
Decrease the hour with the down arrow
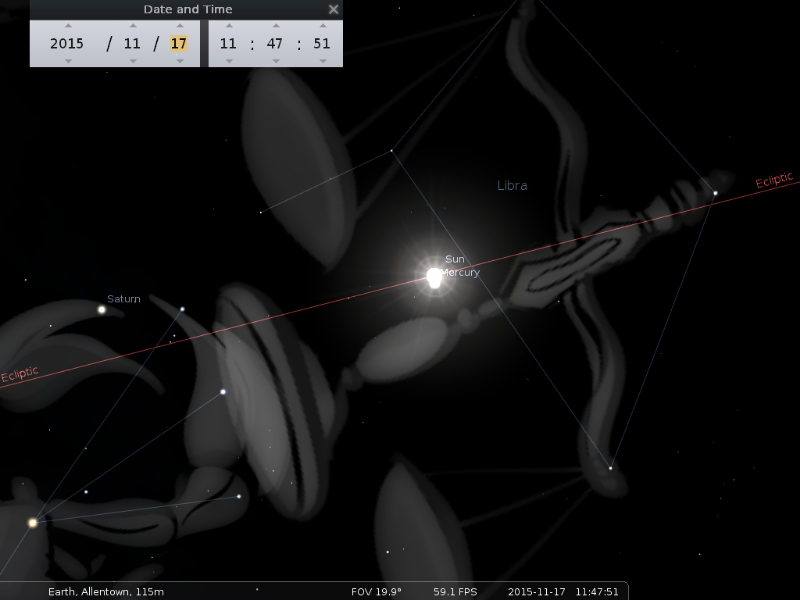[228, 61]
